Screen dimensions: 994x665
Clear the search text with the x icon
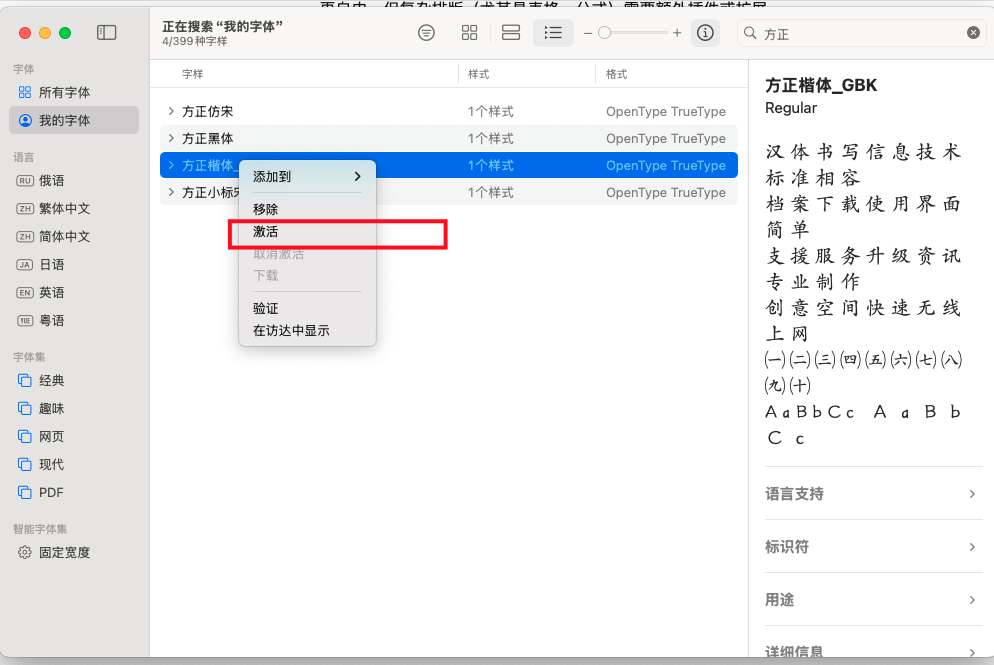click(973, 33)
